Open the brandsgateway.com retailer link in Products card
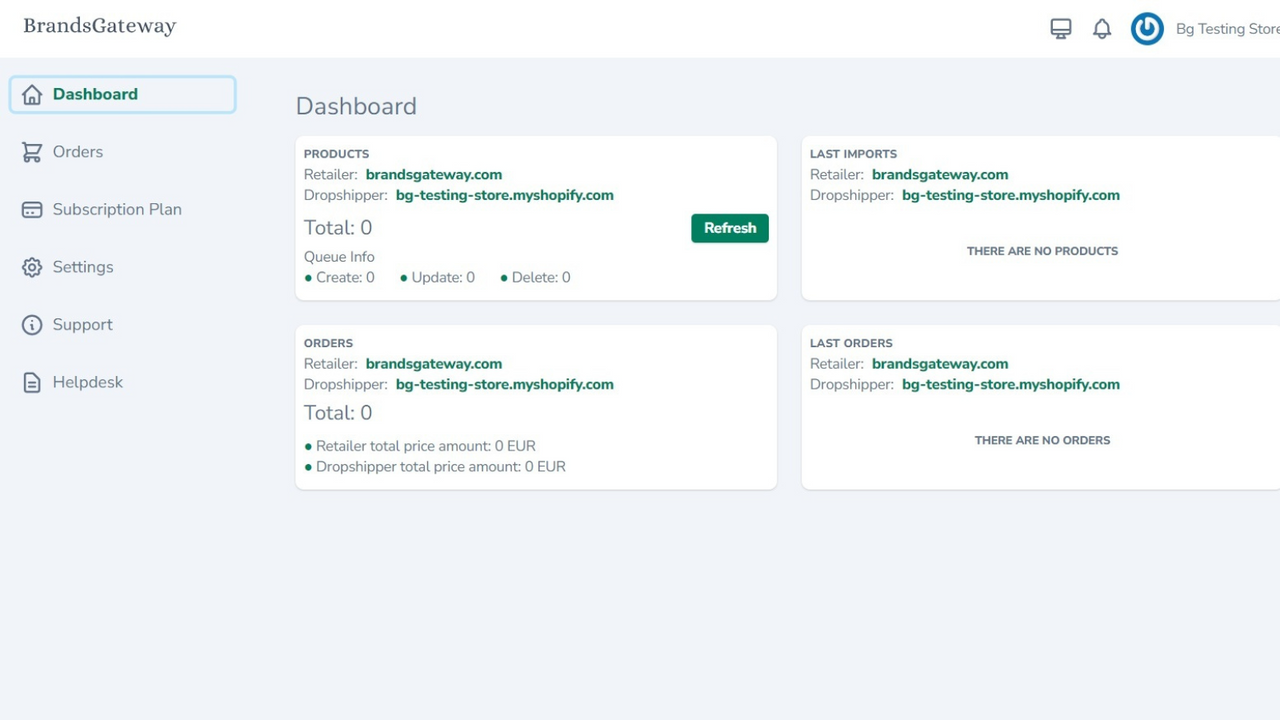The height and width of the screenshot is (720, 1280). 433,174
